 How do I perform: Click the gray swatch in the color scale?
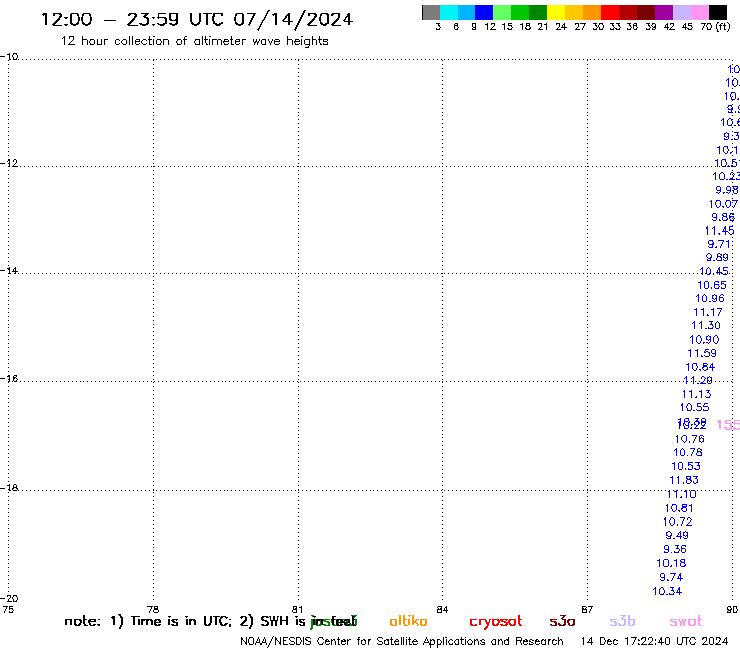431,12
